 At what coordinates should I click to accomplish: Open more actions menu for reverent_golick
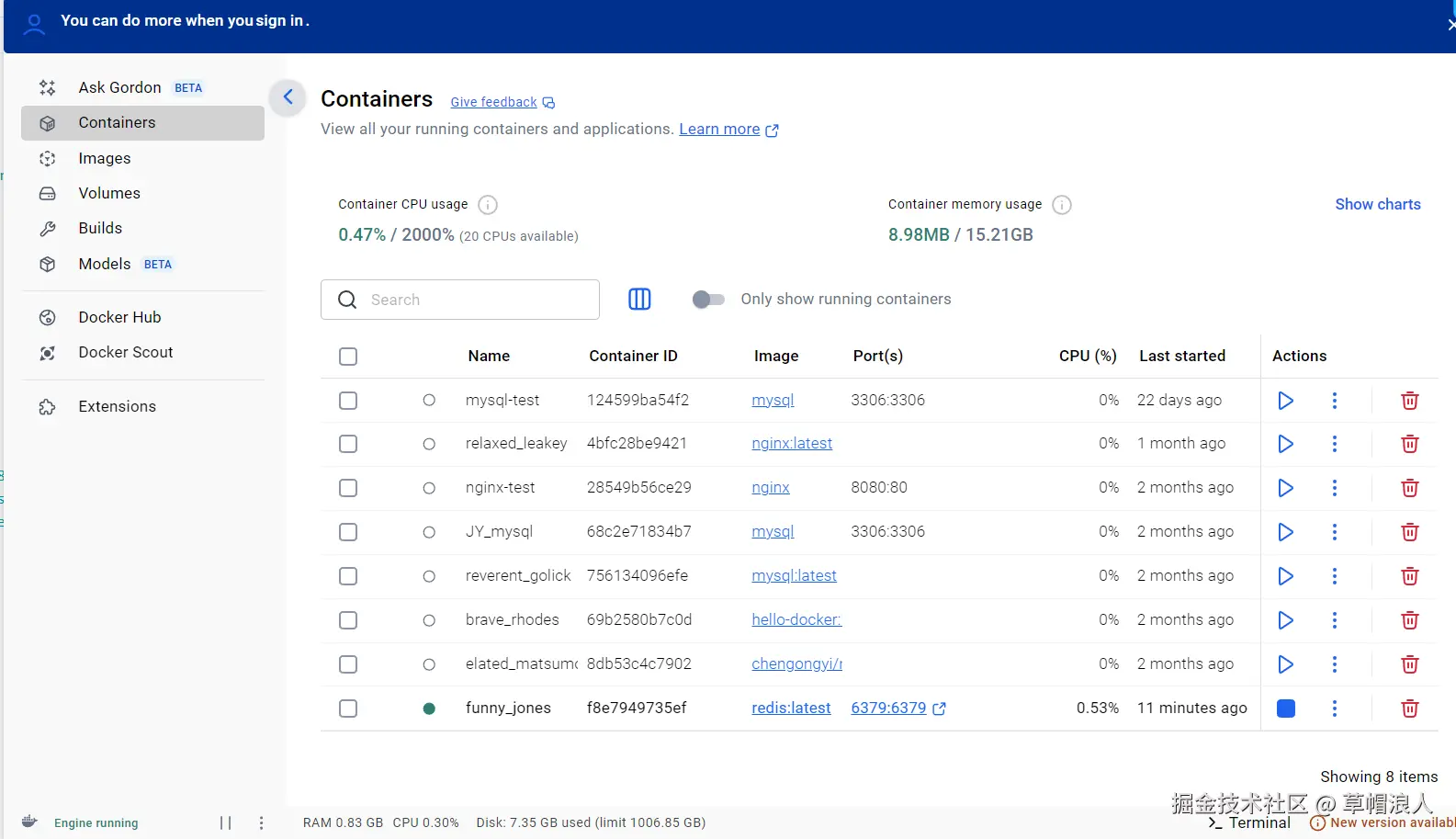[x=1335, y=576]
